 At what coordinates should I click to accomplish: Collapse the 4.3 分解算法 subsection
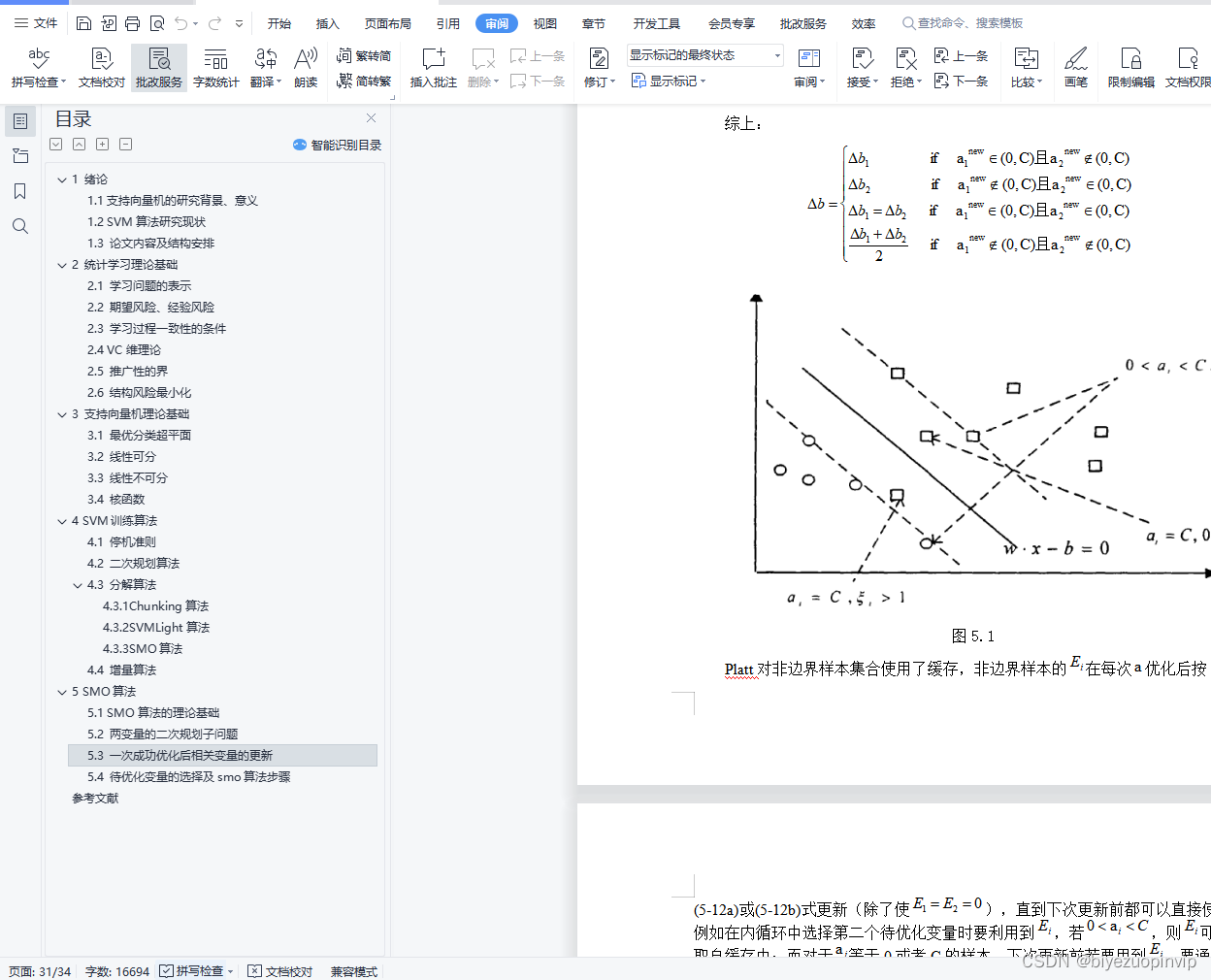pyautogui.click(x=78, y=585)
